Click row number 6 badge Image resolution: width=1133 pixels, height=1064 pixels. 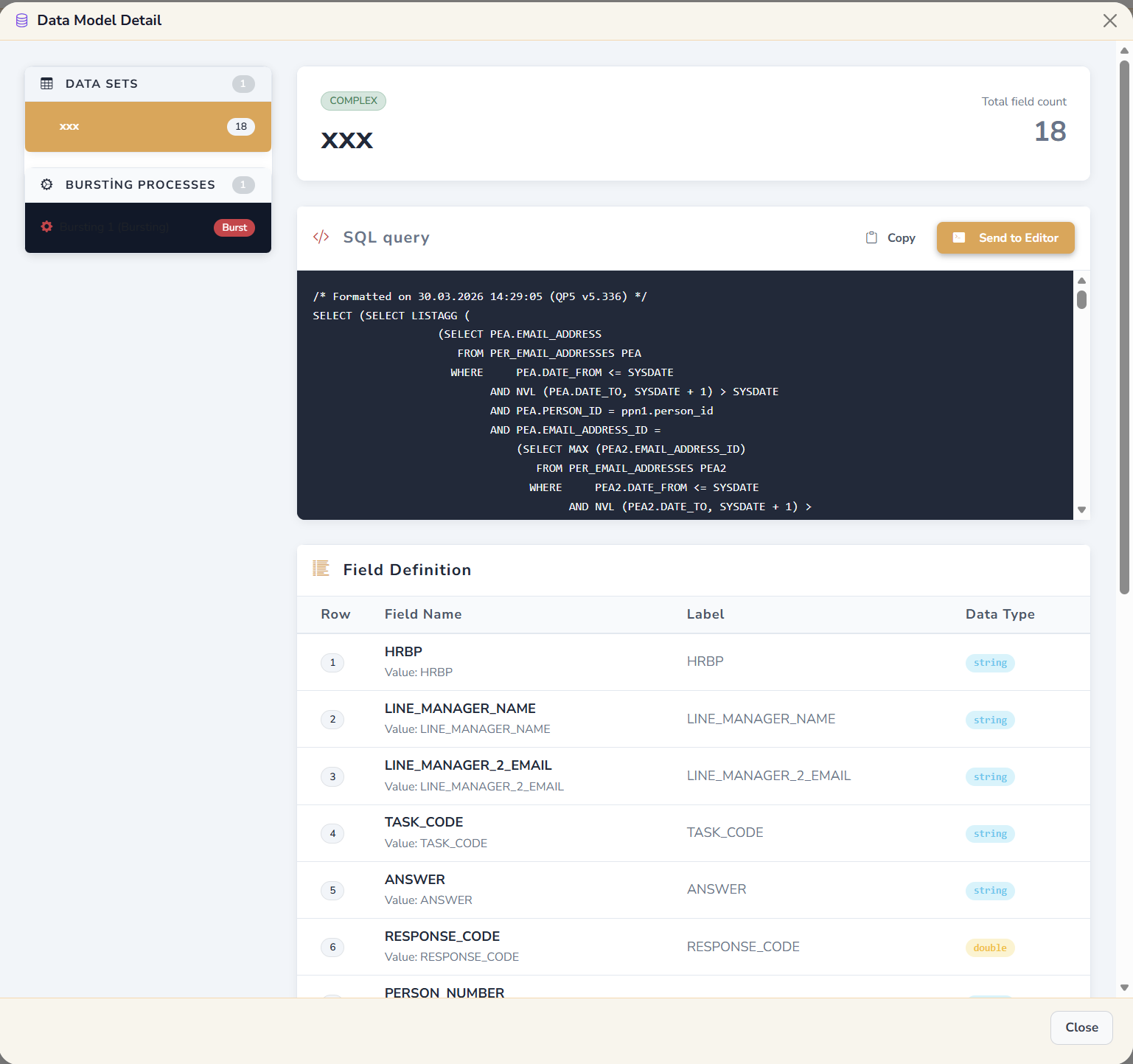click(332, 947)
